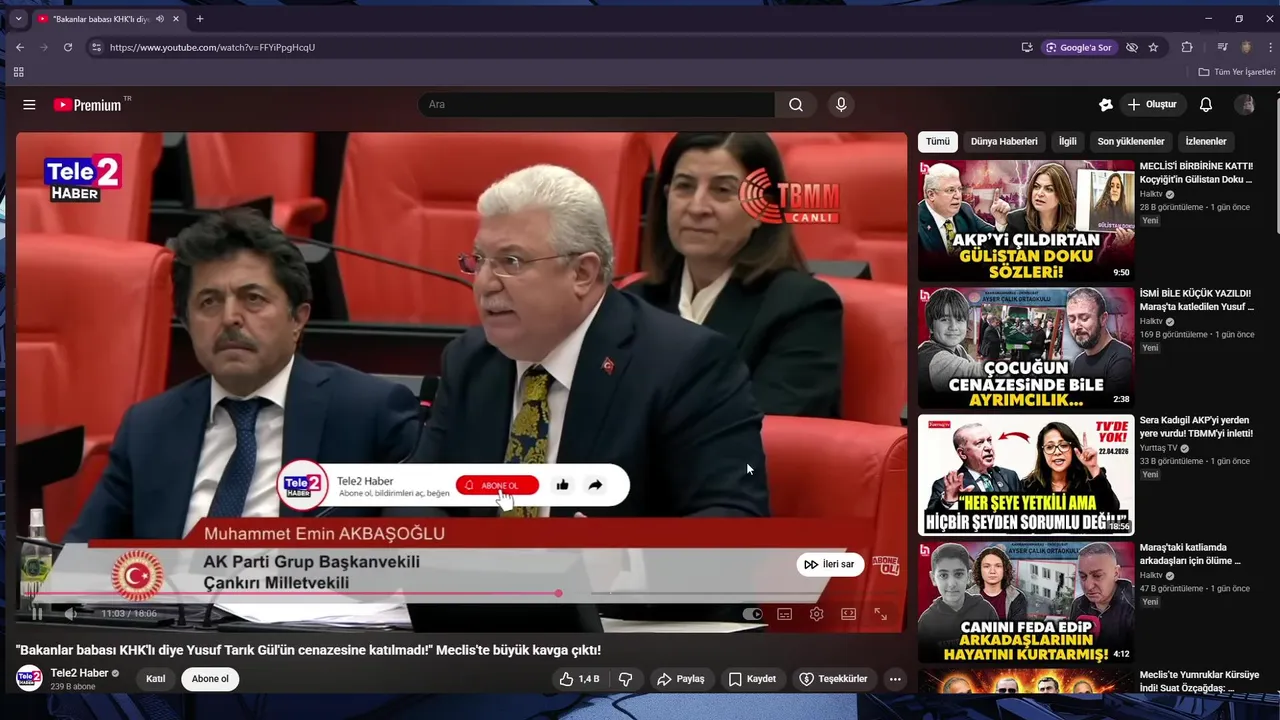
Task: Close the YouTube browser tab
Action: tap(177, 19)
